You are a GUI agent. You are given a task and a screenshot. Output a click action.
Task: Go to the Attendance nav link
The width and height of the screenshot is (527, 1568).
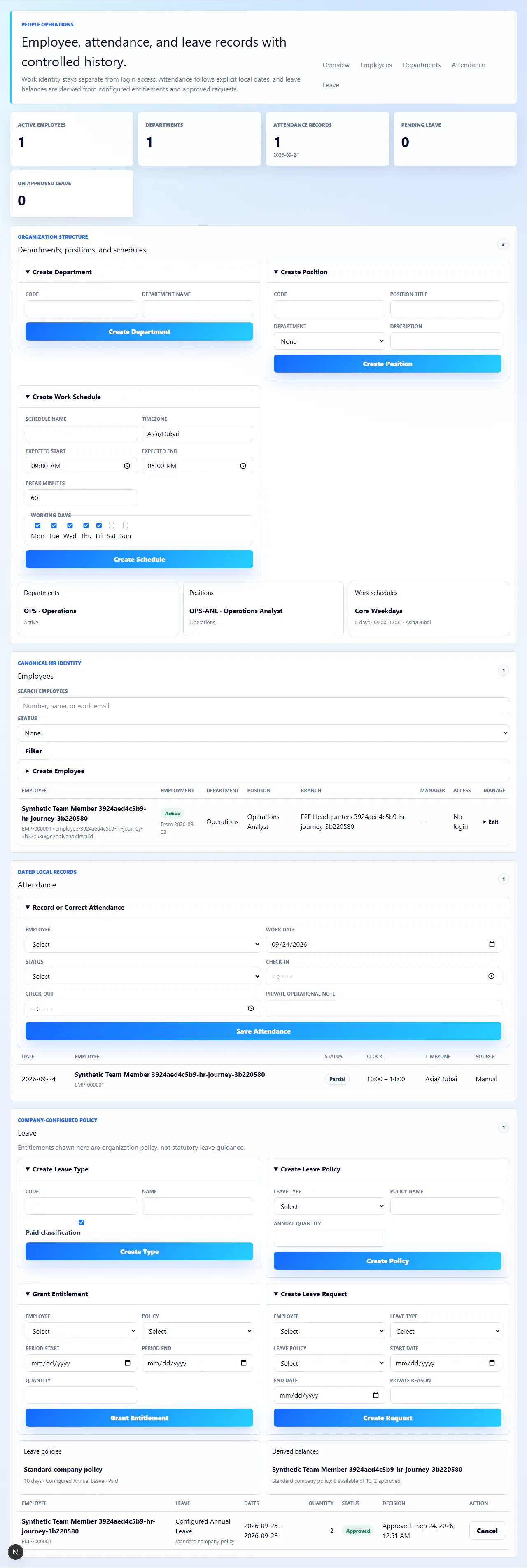click(469, 65)
